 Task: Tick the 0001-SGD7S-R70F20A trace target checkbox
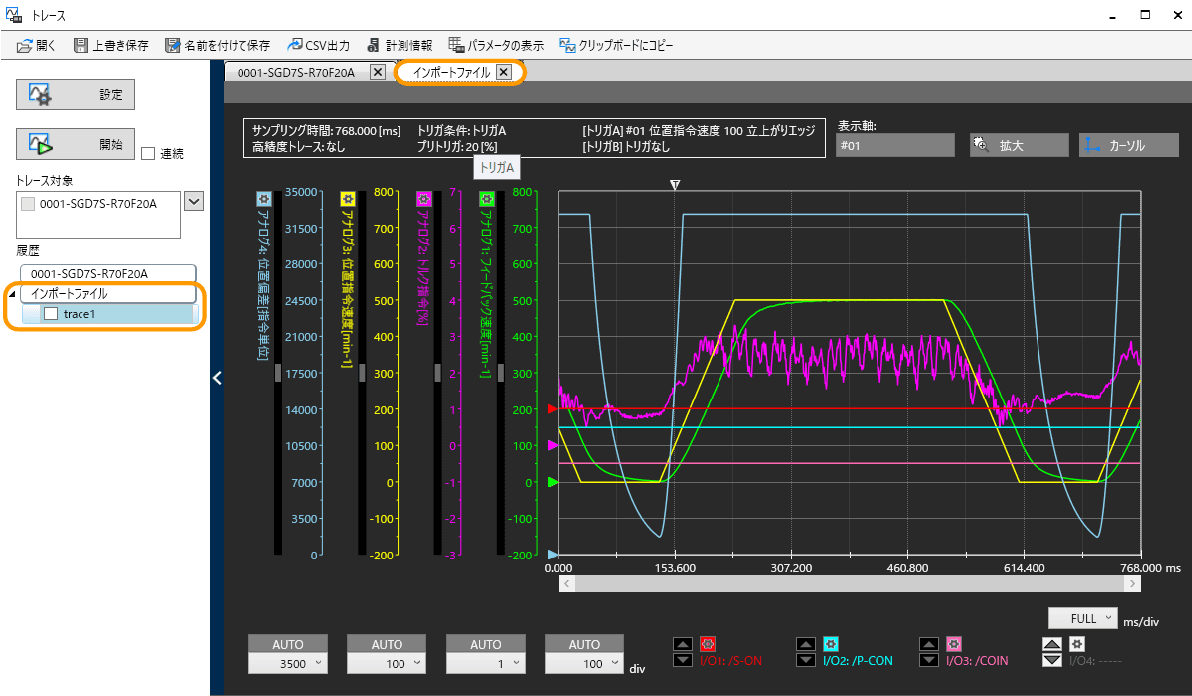[28, 203]
